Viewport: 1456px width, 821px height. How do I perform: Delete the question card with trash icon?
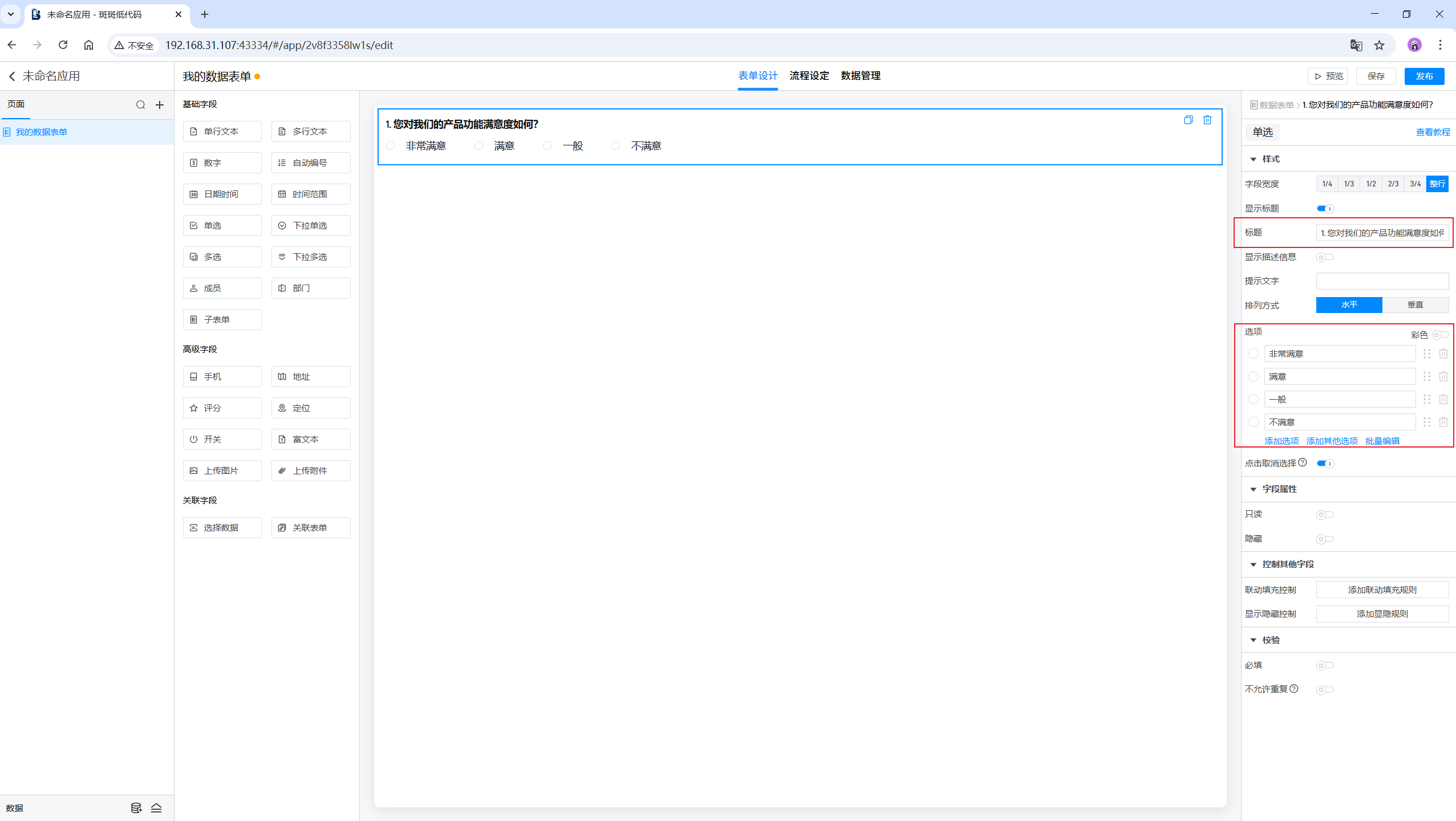click(1207, 120)
